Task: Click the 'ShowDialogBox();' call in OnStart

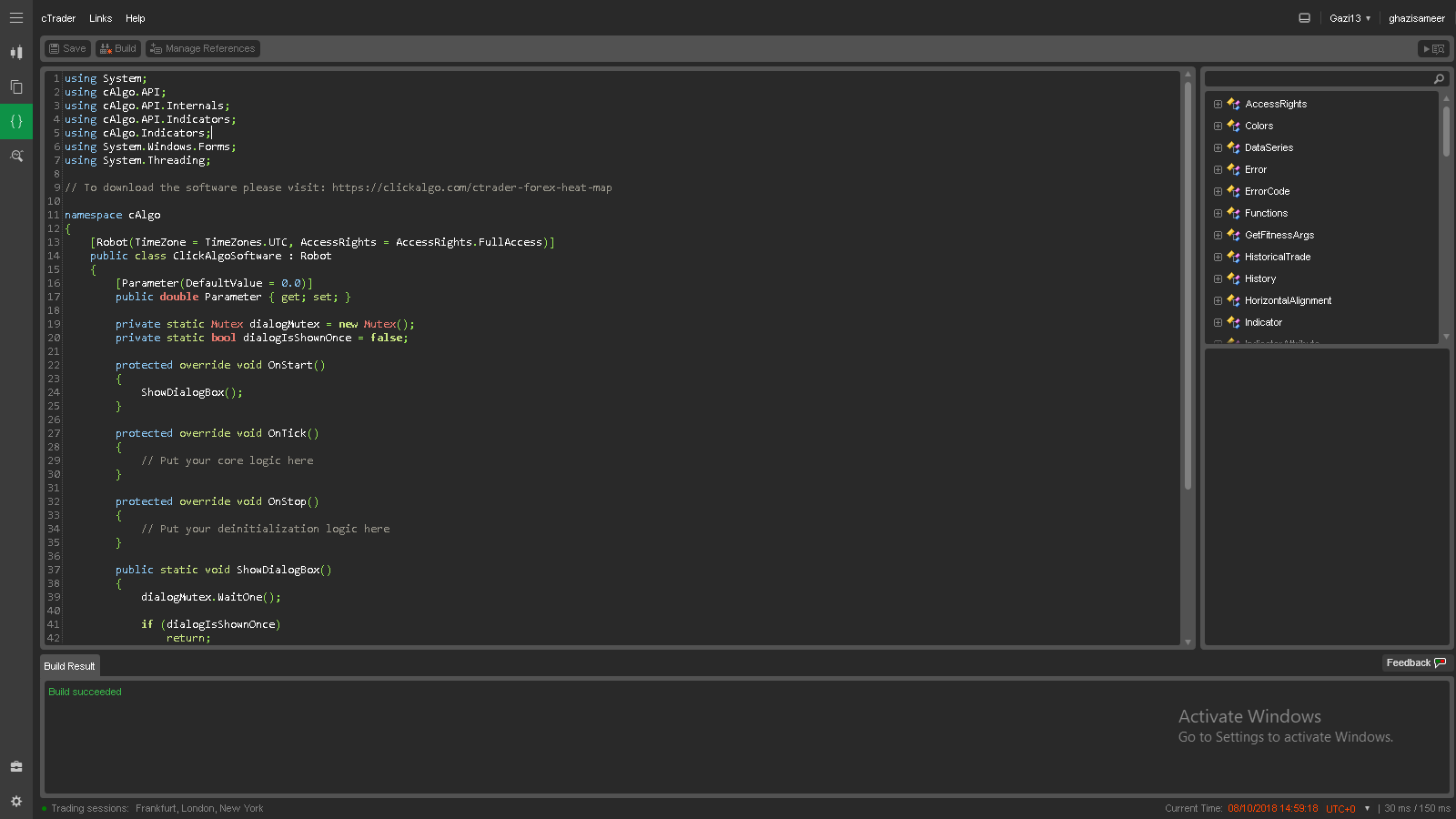Action: click(192, 392)
